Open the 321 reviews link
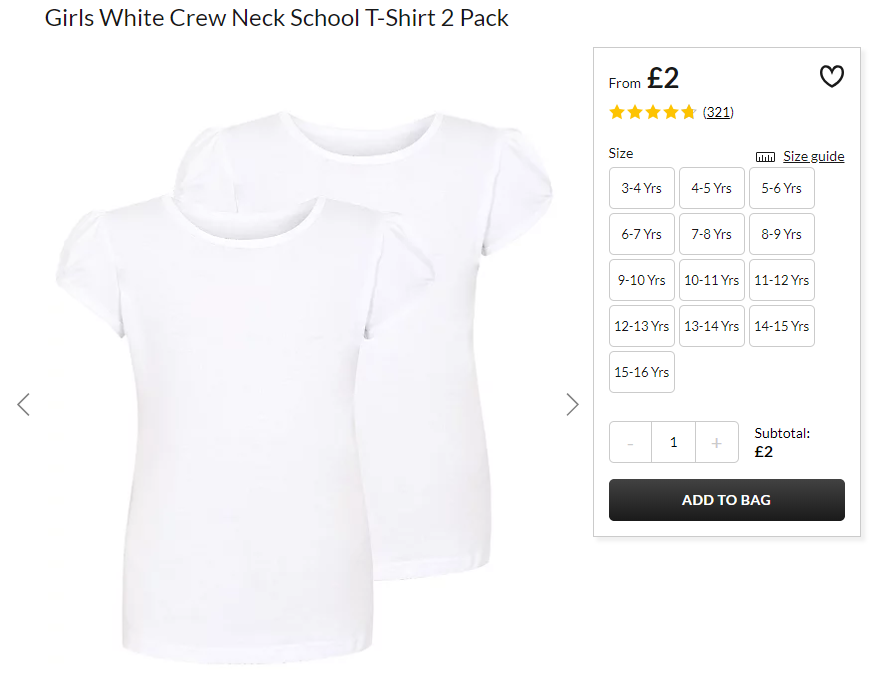894x680 pixels. click(x=718, y=112)
